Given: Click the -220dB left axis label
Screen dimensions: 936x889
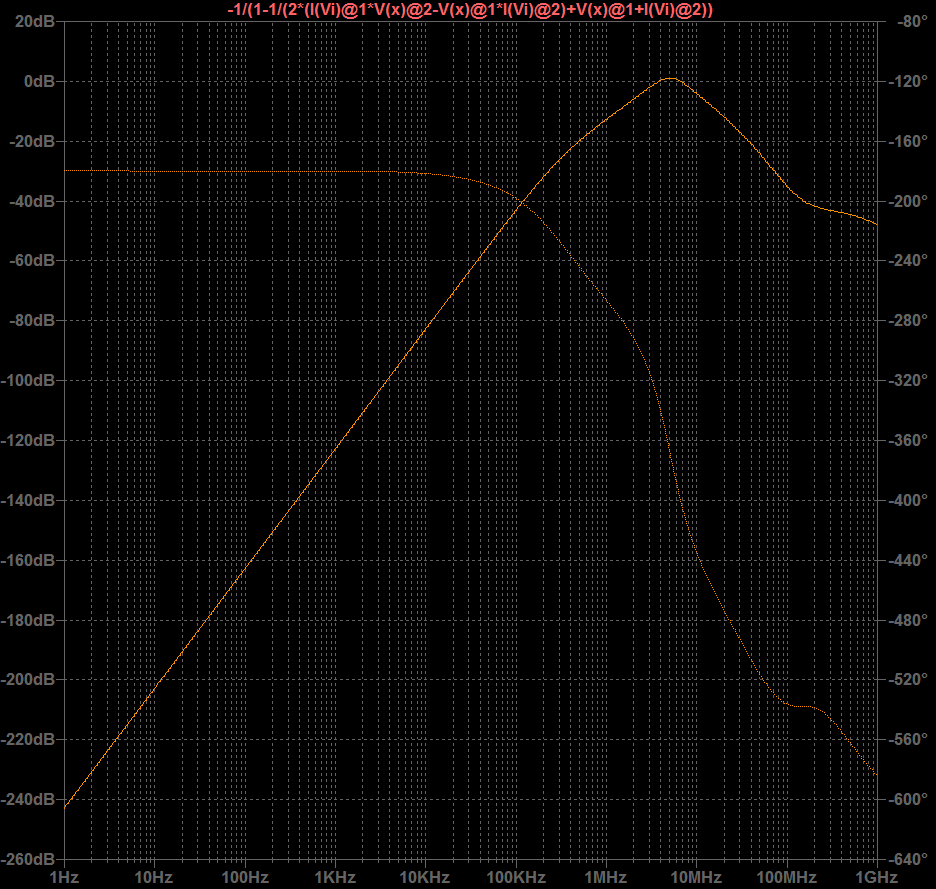Looking at the screenshot, I should 27,740.
